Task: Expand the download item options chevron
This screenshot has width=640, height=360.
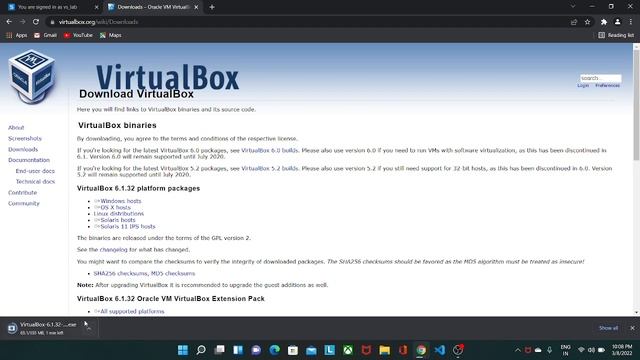Action: click(x=88, y=328)
